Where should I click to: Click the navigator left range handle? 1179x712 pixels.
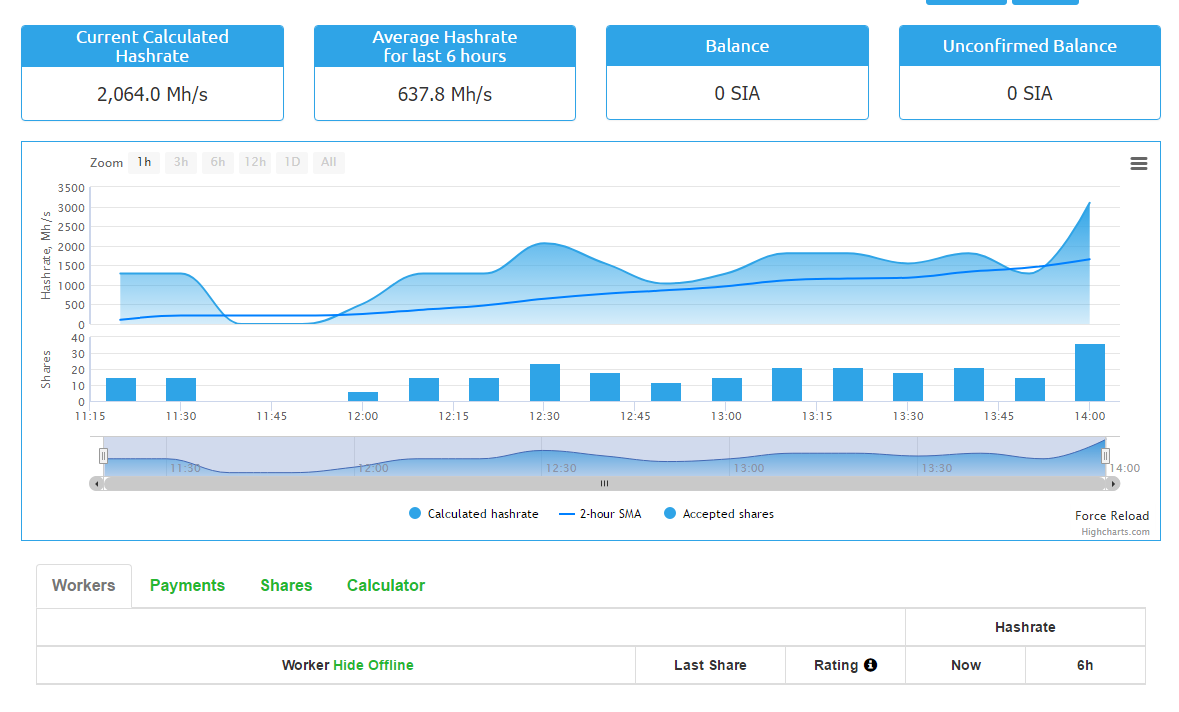(x=103, y=456)
